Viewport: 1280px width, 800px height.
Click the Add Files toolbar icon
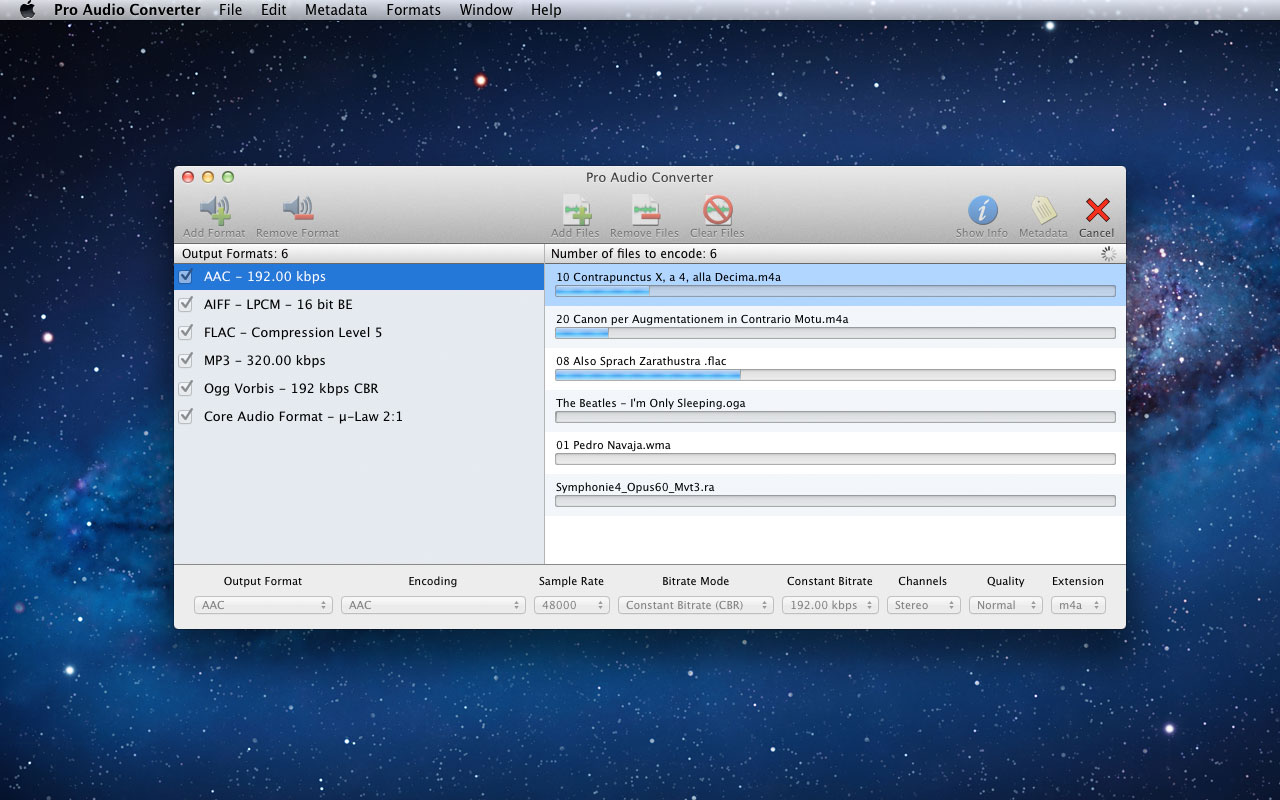coord(576,211)
